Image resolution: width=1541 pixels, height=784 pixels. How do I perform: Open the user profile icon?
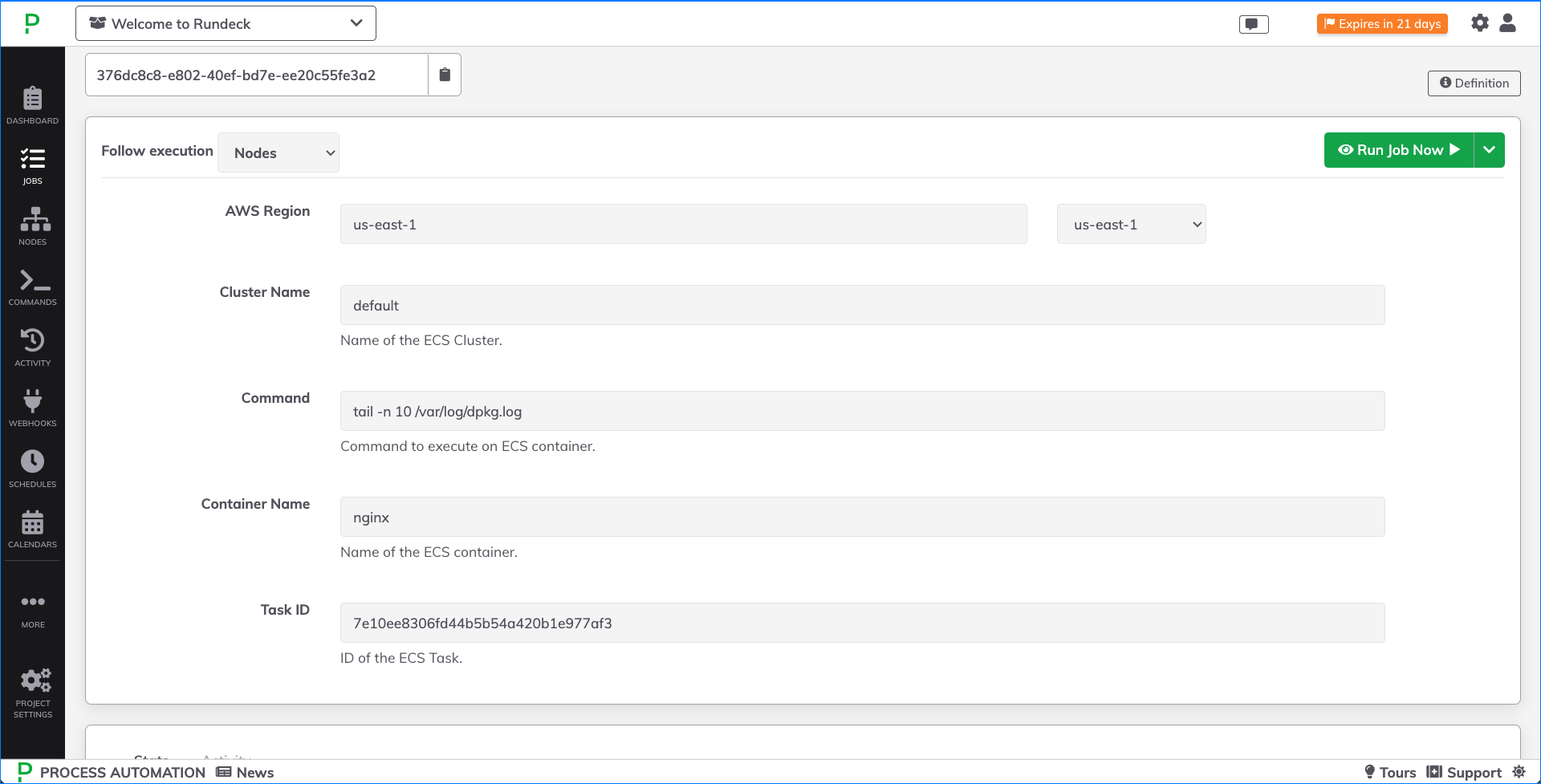(1507, 23)
